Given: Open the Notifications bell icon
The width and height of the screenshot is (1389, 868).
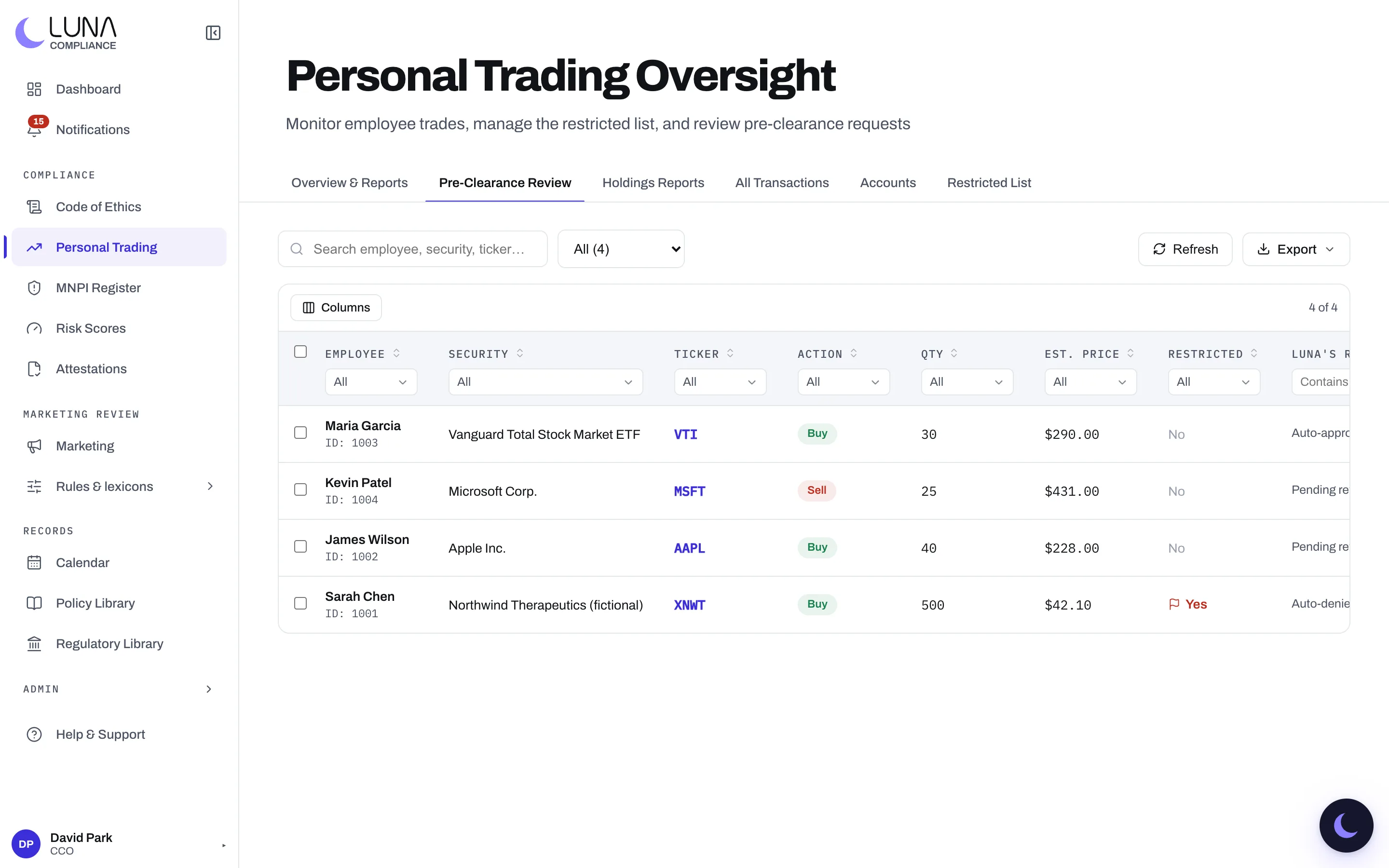Looking at the screenshot, I should pyautogui.click(x=34, y=130).
